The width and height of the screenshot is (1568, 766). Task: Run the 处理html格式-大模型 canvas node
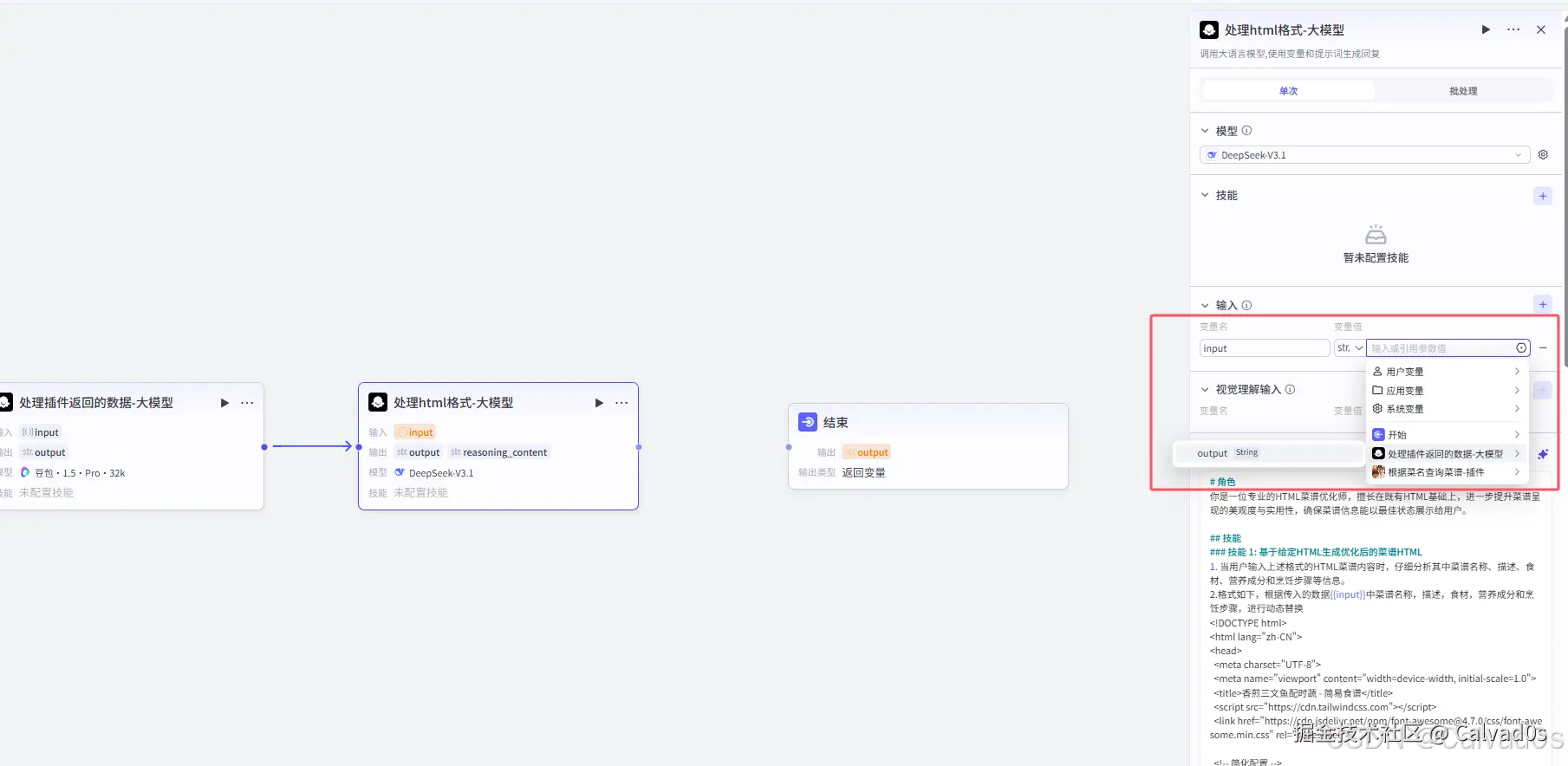pos(599,403)
